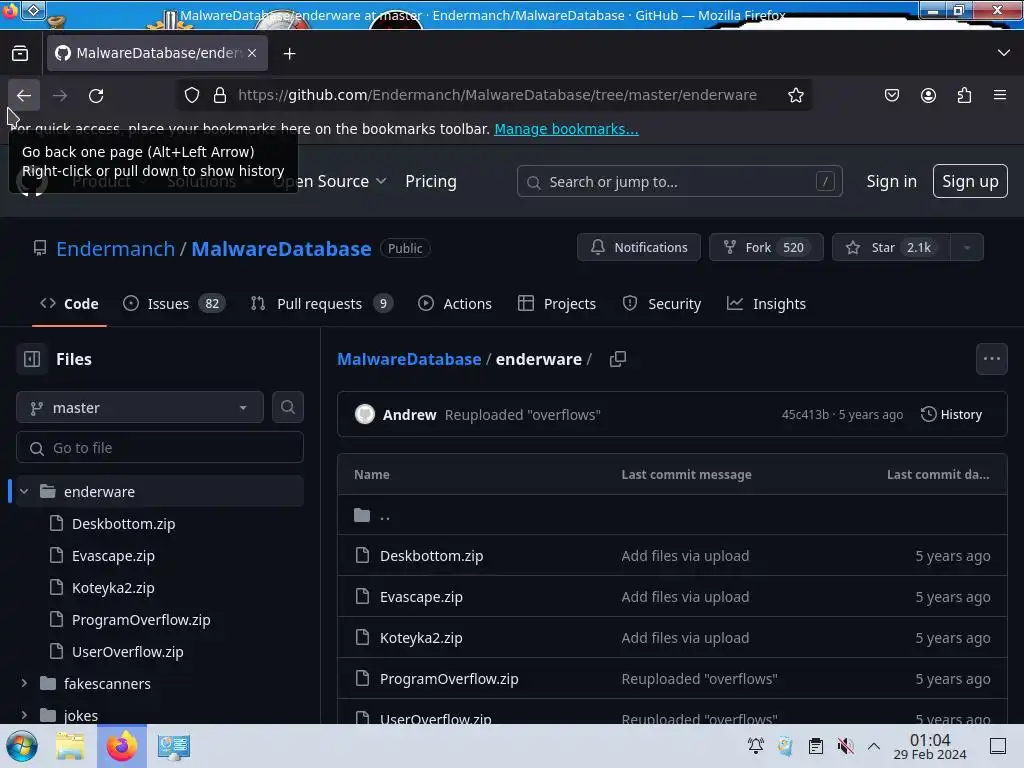Open Save to Pocket icon
Image resolution: width=1024 pixels, height=768 pixels.
pos(891,95)
